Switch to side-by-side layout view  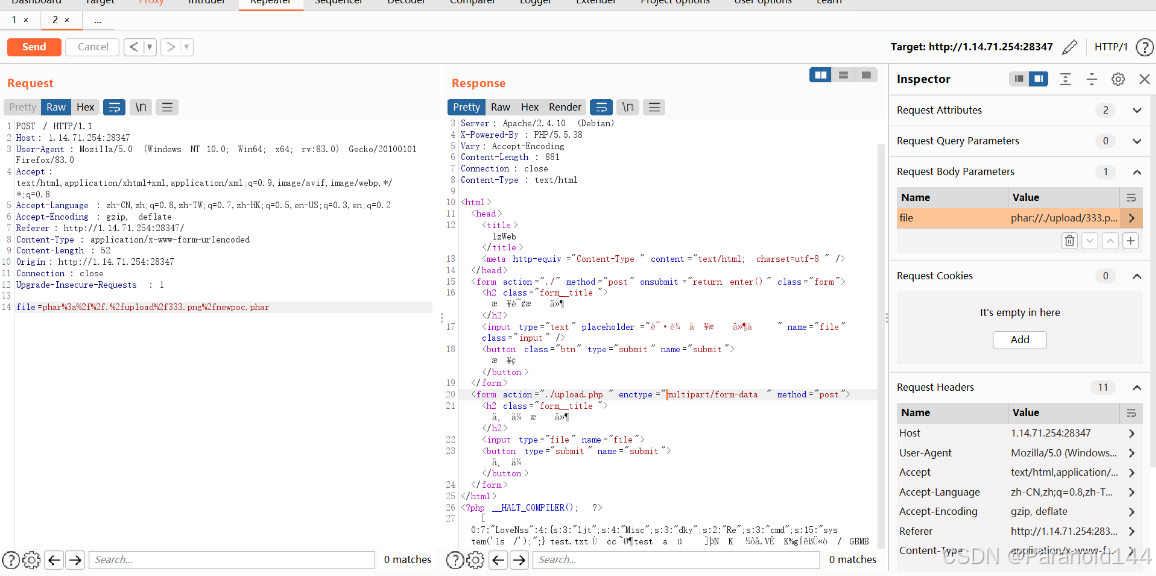coord(820,75)
